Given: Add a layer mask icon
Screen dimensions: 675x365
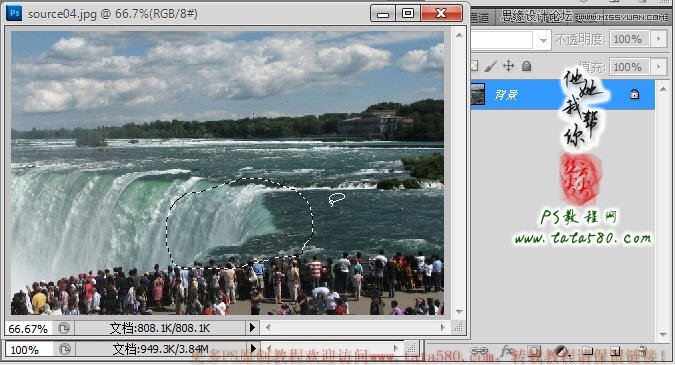Looking at the screenshot, I should coord(534,351).
